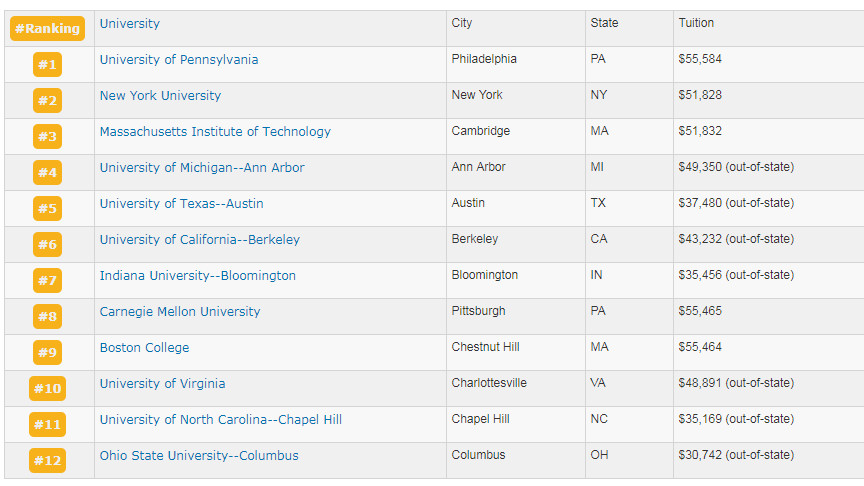Open University of Michigan--Ann Arbor link
Screen dimensions: 864x486
(202, 168)
